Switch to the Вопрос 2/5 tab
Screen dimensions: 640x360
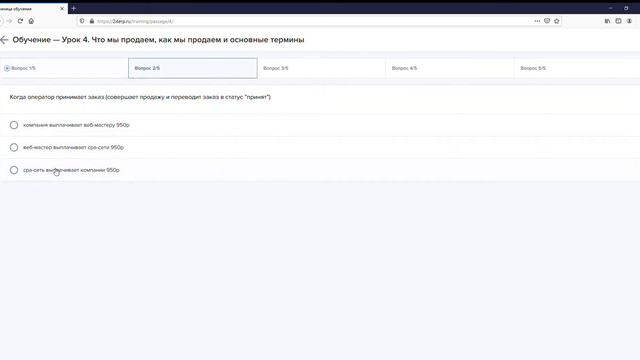point(193,68)
